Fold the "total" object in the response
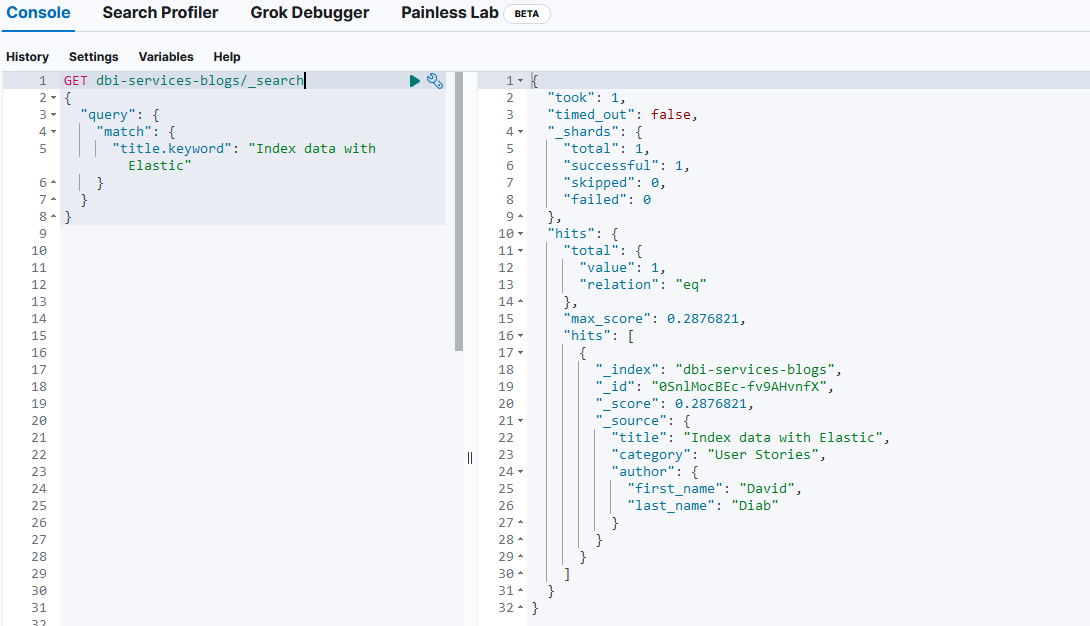Screen dimensions: 1090x626 click(521, 250)
